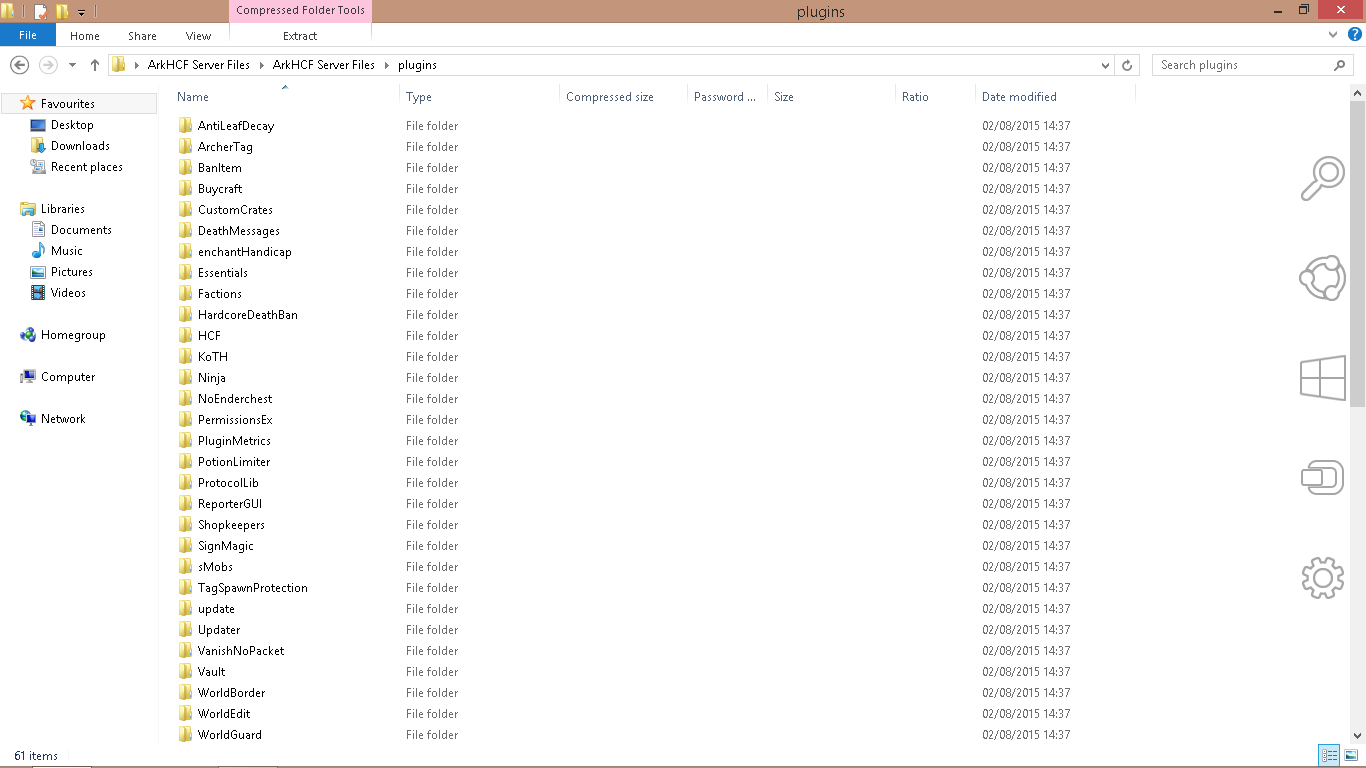
Task: Click the BanItem folder icon
Action: click(185, 168)
